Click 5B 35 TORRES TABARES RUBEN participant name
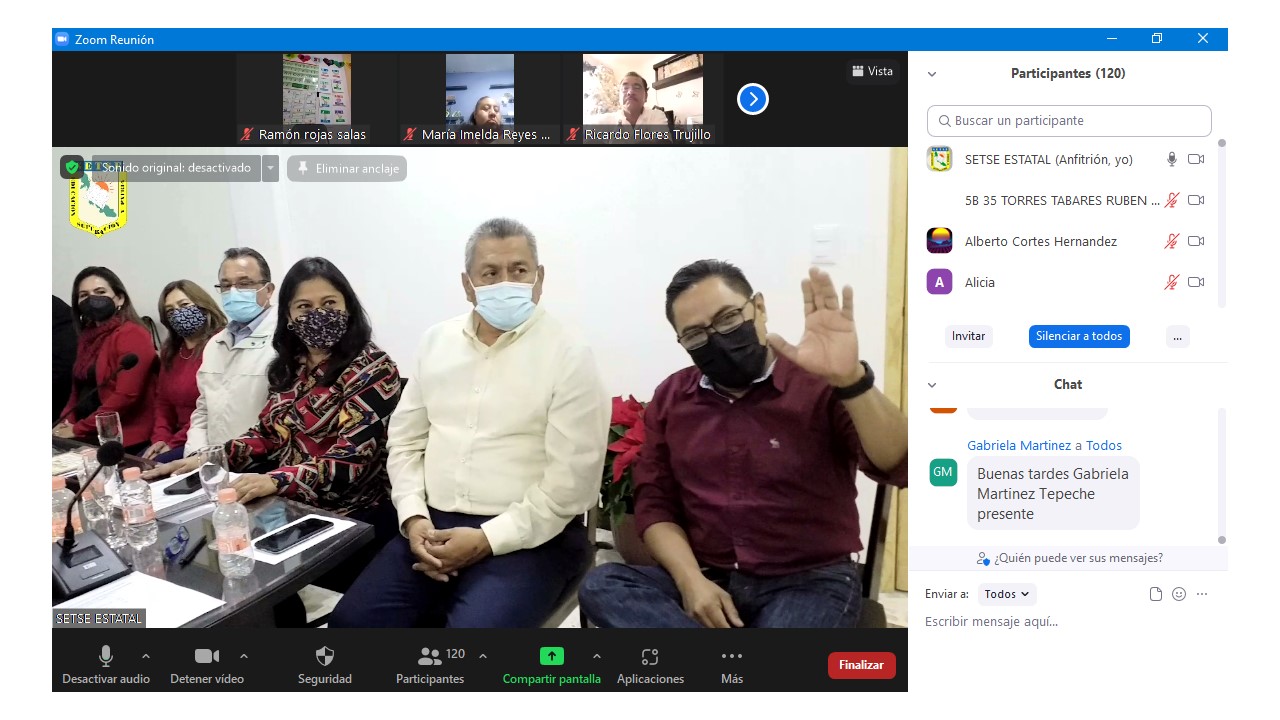The height and width of the screenshot is (720, 1280). tap(1062, 200)
